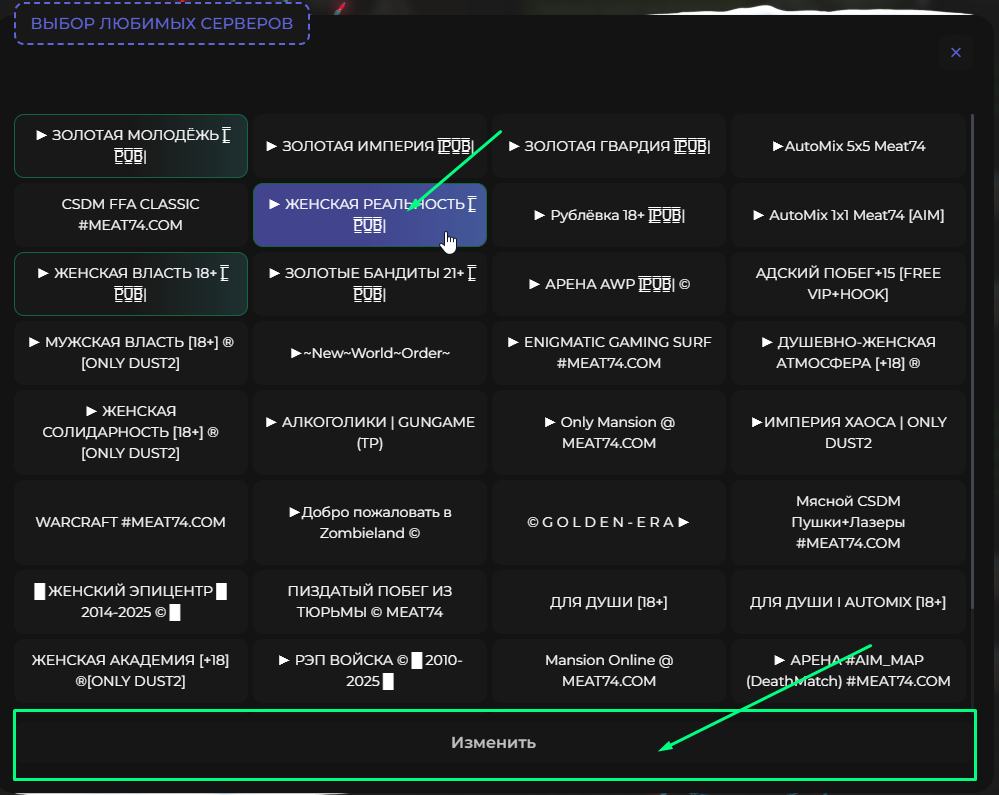Select the ЗОЛОТЫЕ БАНДИТЫ 21+ server
The width and height of the screenshot is (999, 795).
(369, 283)
